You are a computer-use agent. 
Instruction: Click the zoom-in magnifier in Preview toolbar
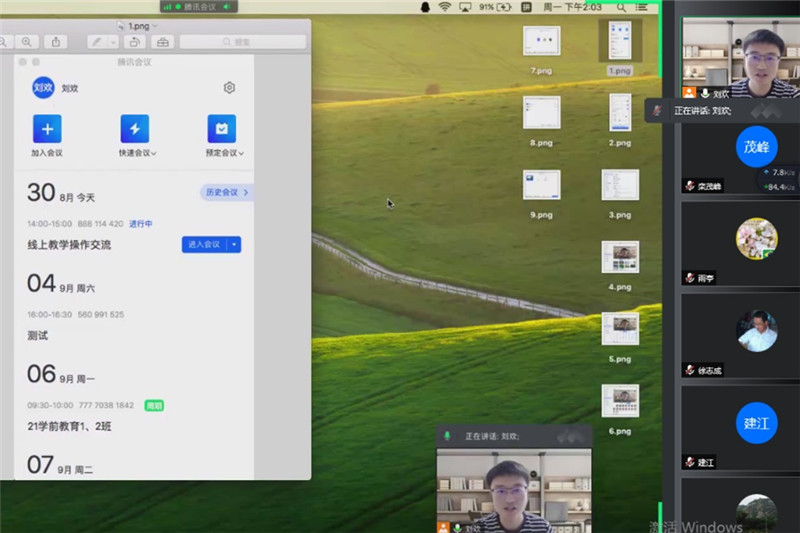(27, 42)
